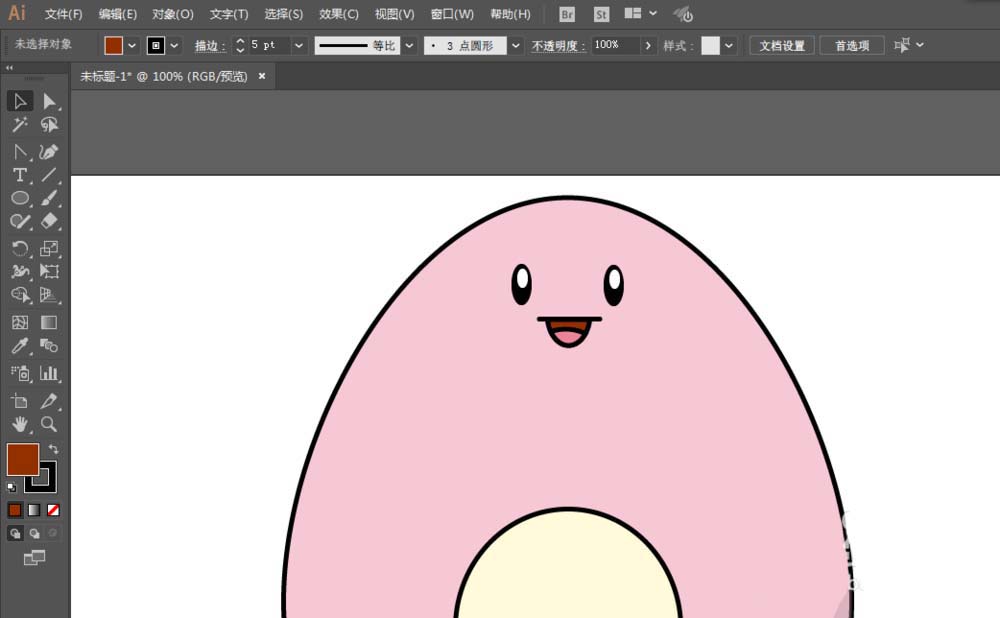Select the Direct Selection tool
The height and width of the screenshot is (618, 1000).
(49, 101)
